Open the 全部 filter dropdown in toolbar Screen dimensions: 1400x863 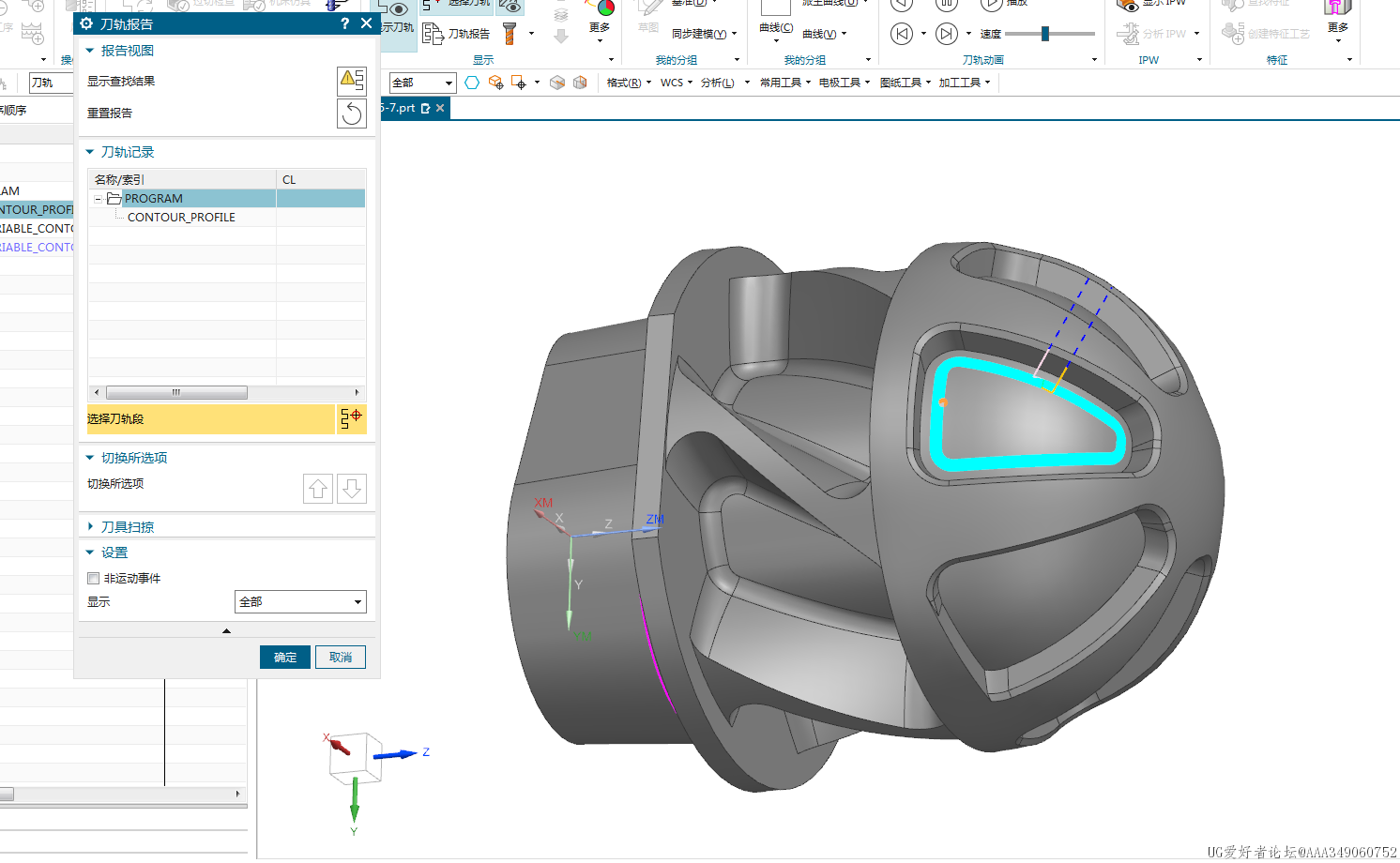422,83
